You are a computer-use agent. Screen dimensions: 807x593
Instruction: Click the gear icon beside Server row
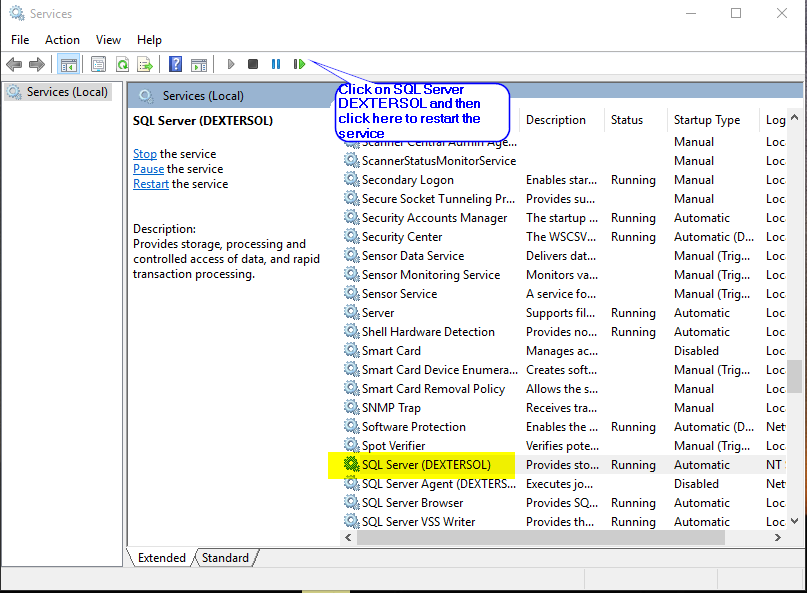(352, 312)
